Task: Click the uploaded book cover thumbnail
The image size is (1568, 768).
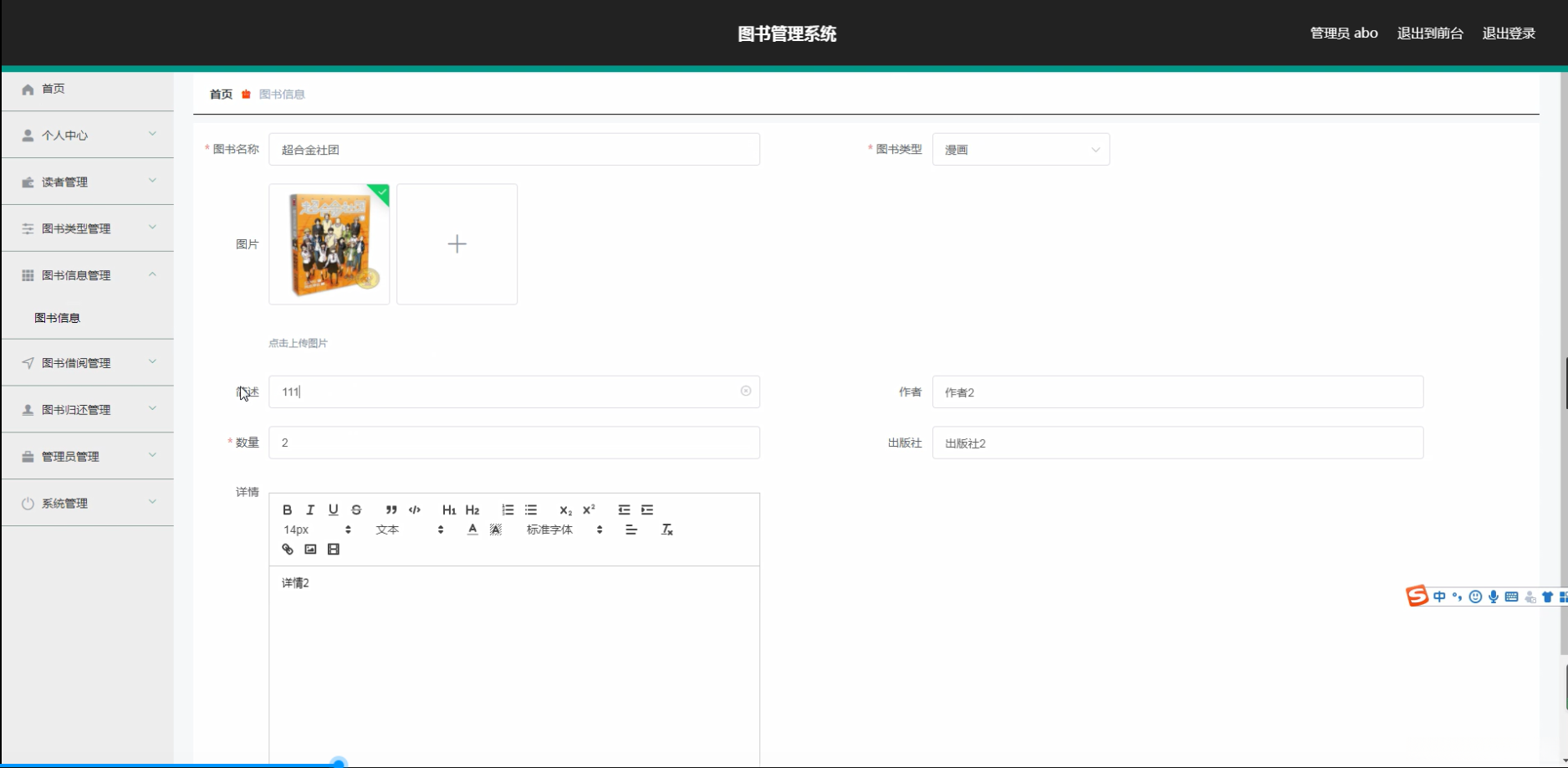Action: (x=329, y=244)
